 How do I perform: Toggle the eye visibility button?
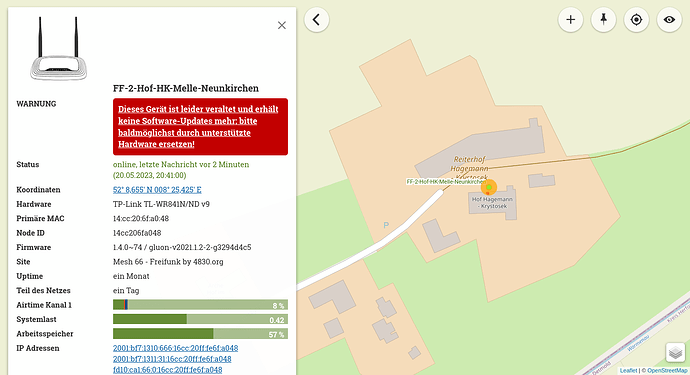pyautogui.click(x=669, y=20)
